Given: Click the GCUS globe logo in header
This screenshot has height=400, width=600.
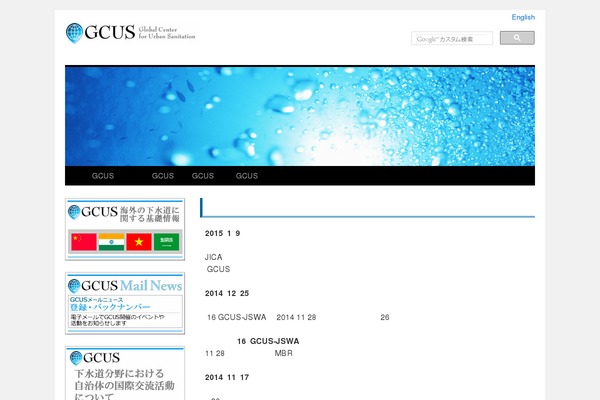Looking at the screenshot, I should [74, 33].
